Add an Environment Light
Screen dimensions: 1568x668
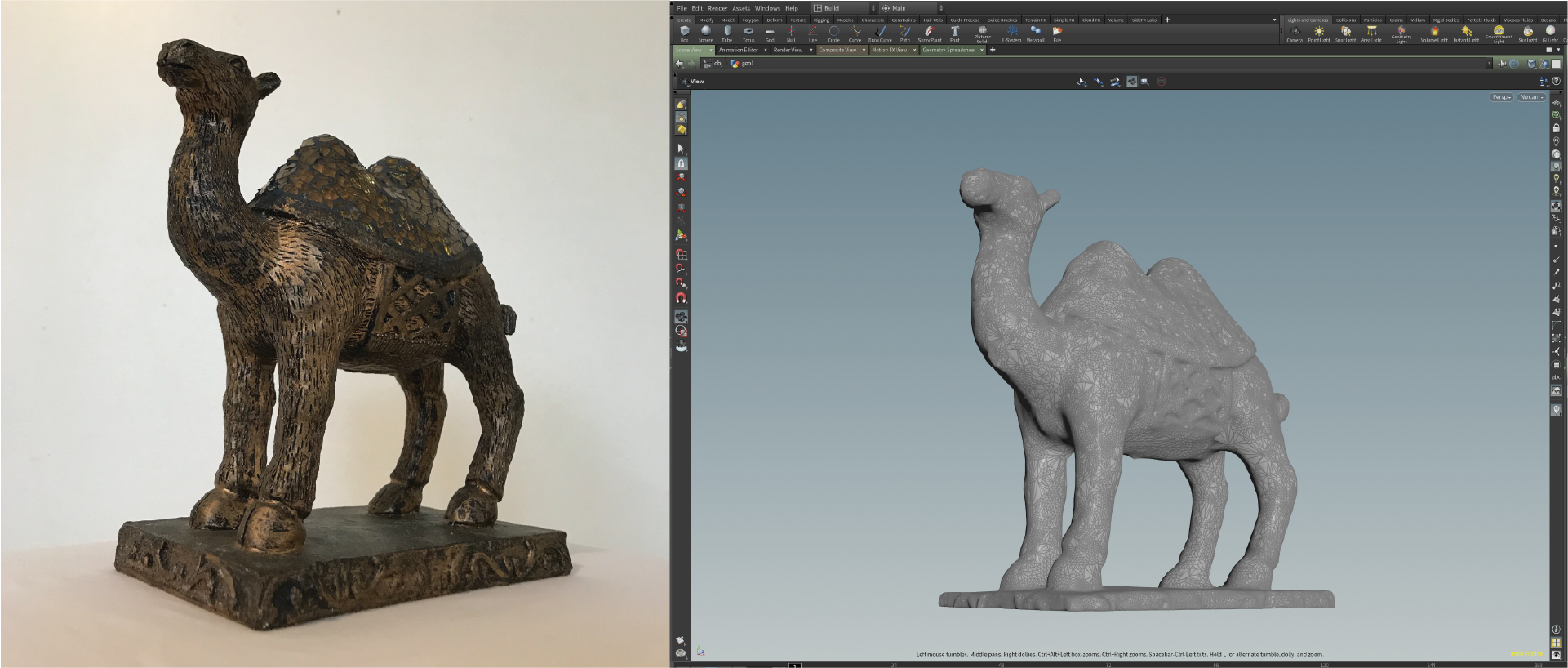pos(1499,33)
